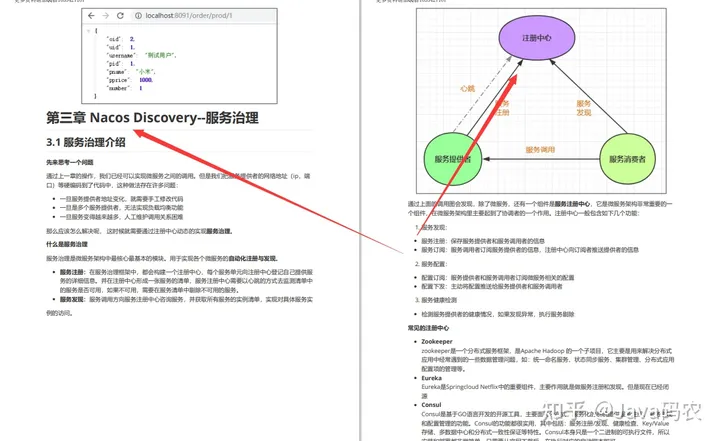720x441 pixels.
Task: Click the Eureka list entry title
Action: 432,378
